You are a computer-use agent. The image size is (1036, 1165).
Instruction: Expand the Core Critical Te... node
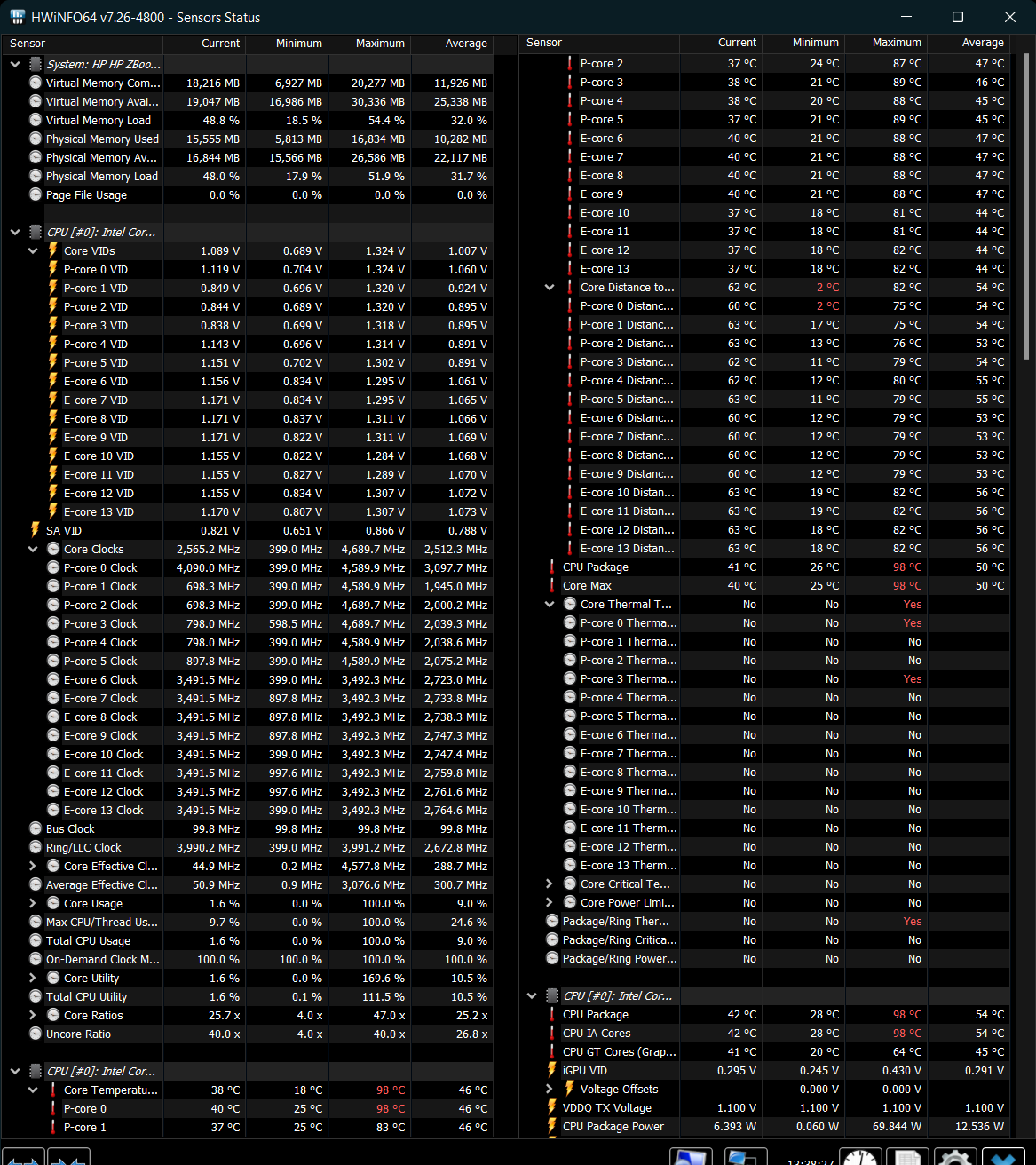550,884
